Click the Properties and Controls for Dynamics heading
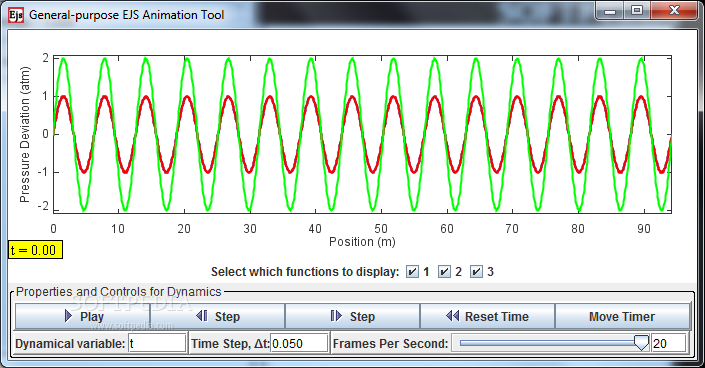The height and width of the screenshot is (368, 705). click(119, 292)
